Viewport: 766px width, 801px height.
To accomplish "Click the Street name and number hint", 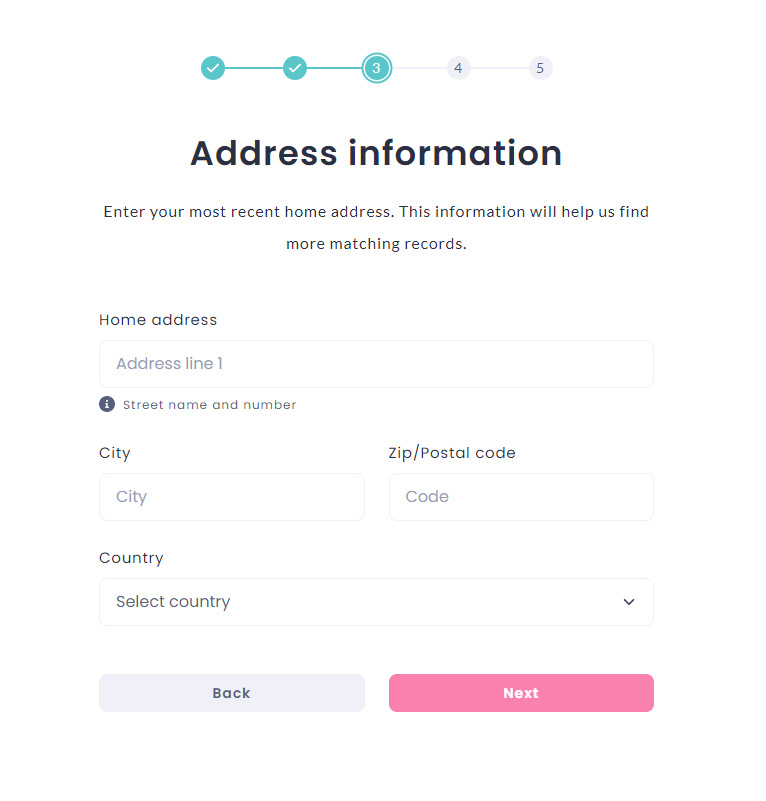I will point(210,405).
